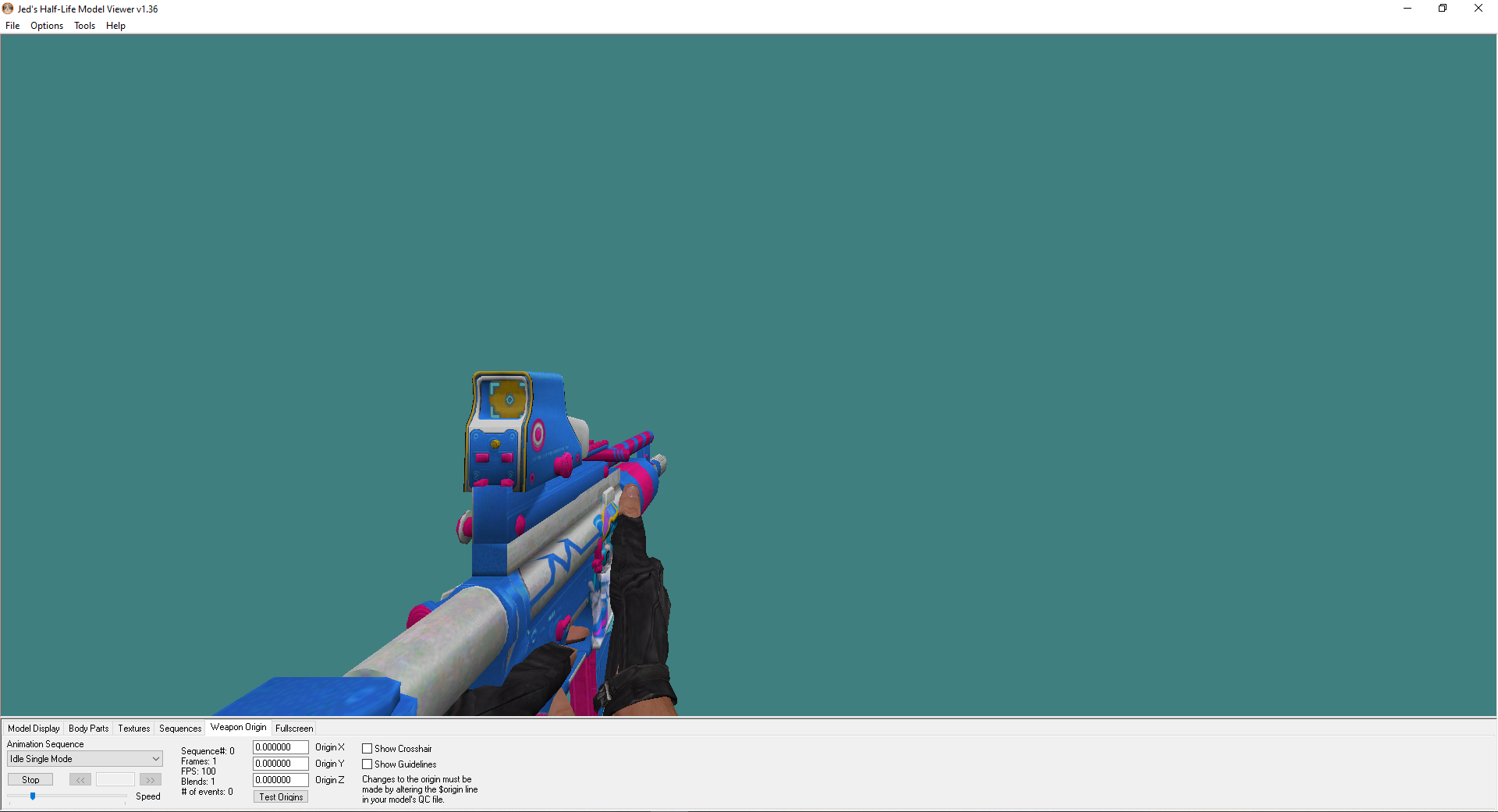Switch to the Textures tab
Screen dimensions: 1498x812
pyautogui.click(x=134, y=729)
